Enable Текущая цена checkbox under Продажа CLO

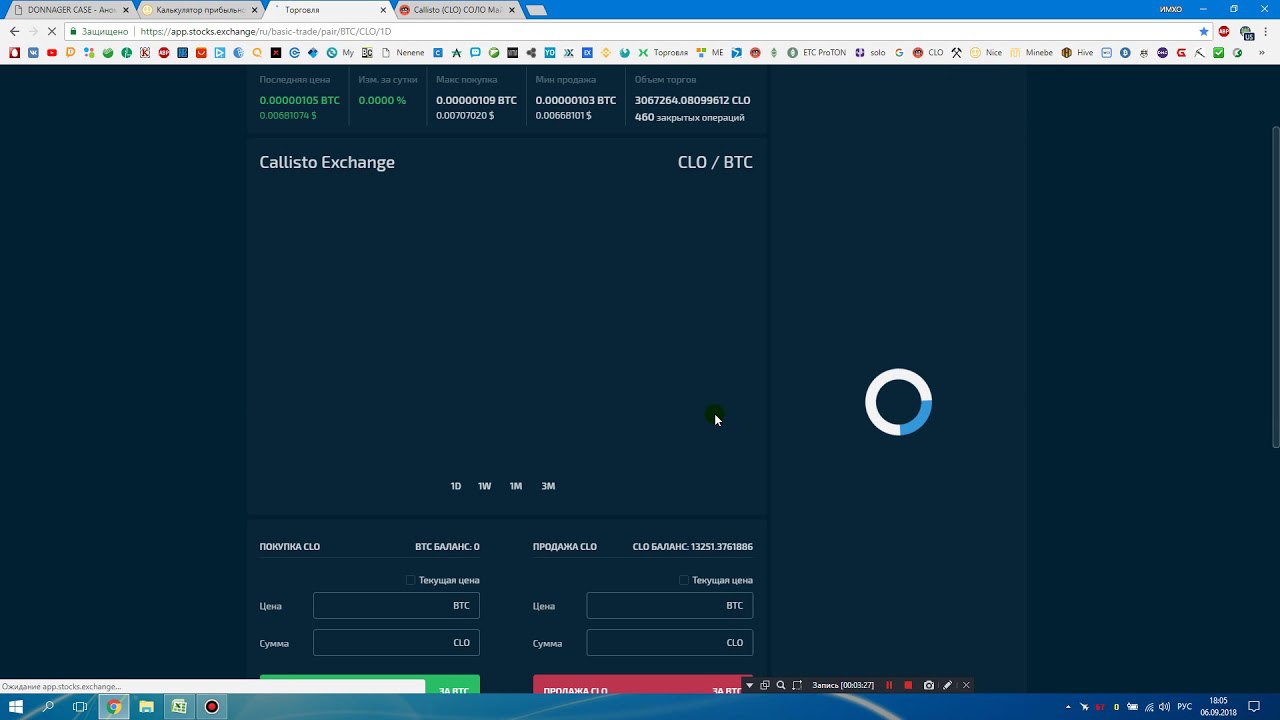[x=684, y=580]
